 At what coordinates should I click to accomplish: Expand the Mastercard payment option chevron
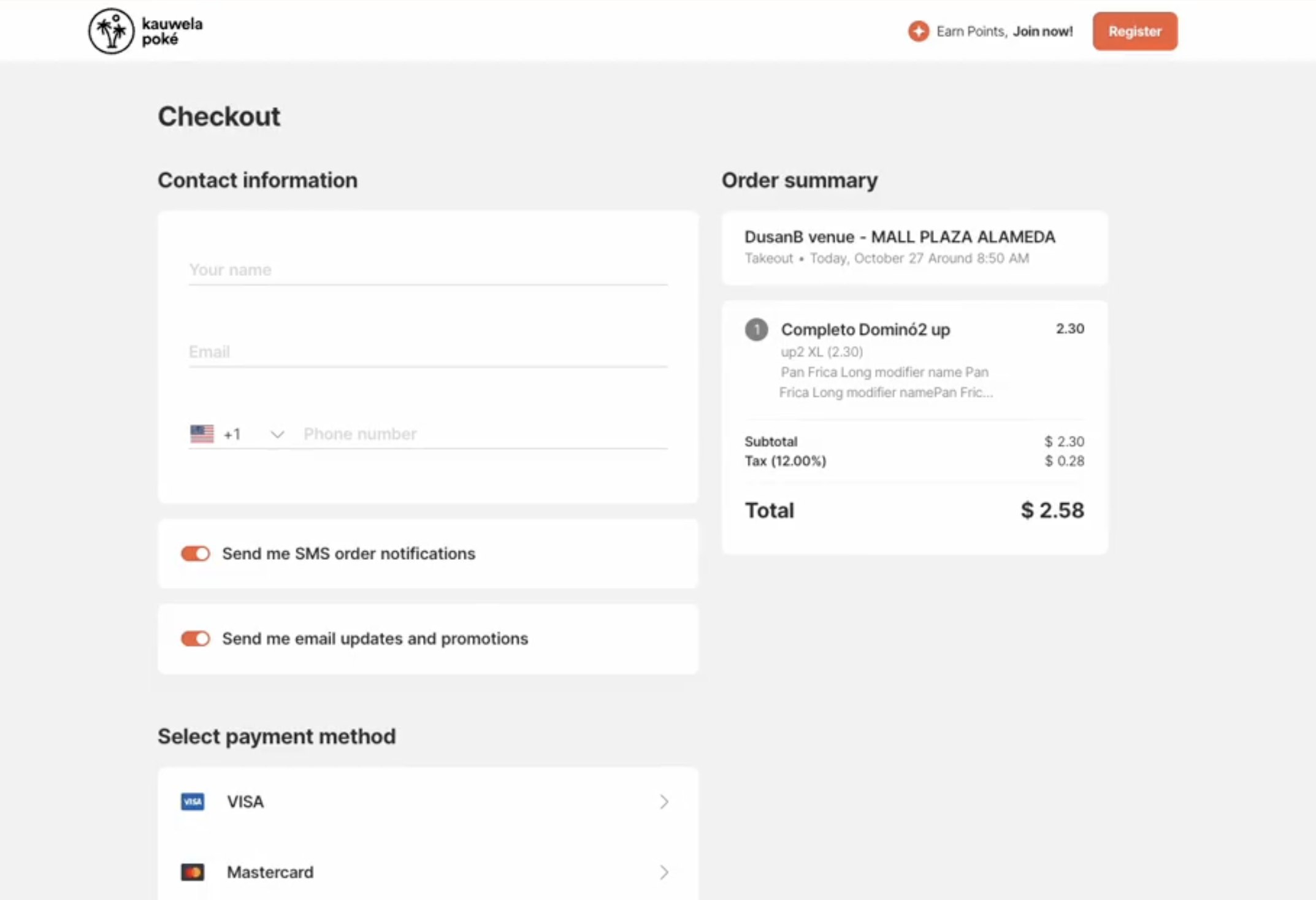(x=664, y=872)
